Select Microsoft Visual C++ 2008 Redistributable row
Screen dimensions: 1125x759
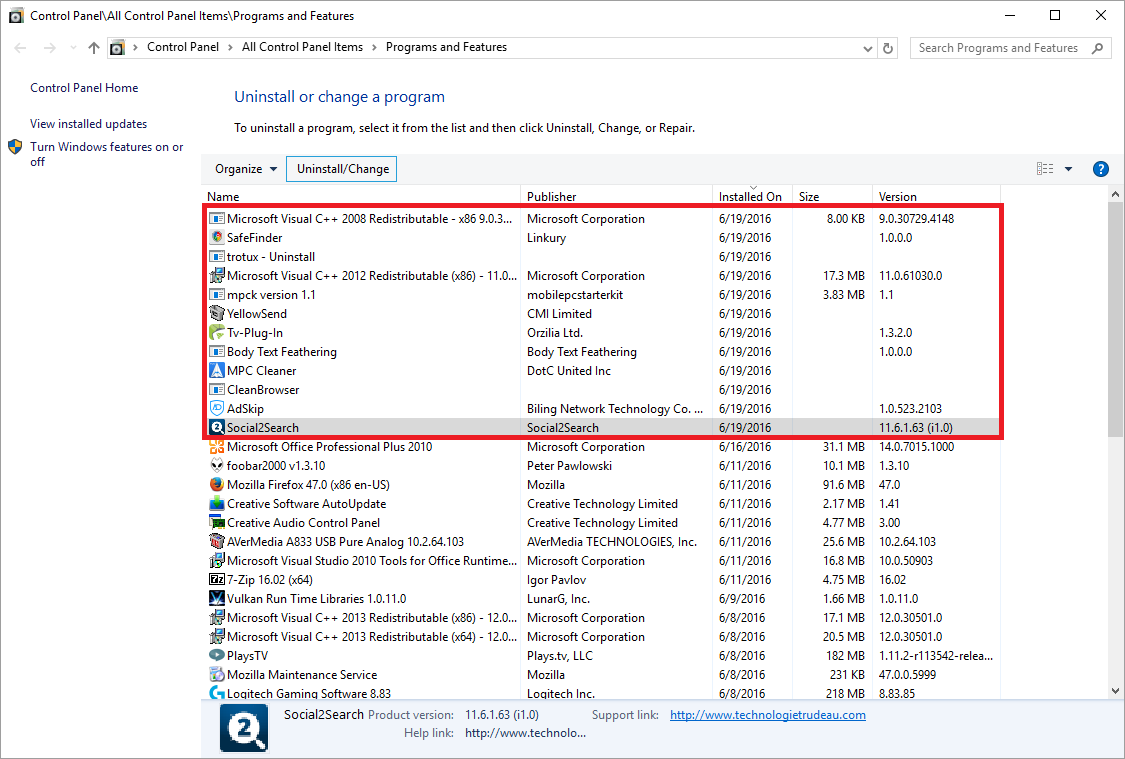click(602, 219)
